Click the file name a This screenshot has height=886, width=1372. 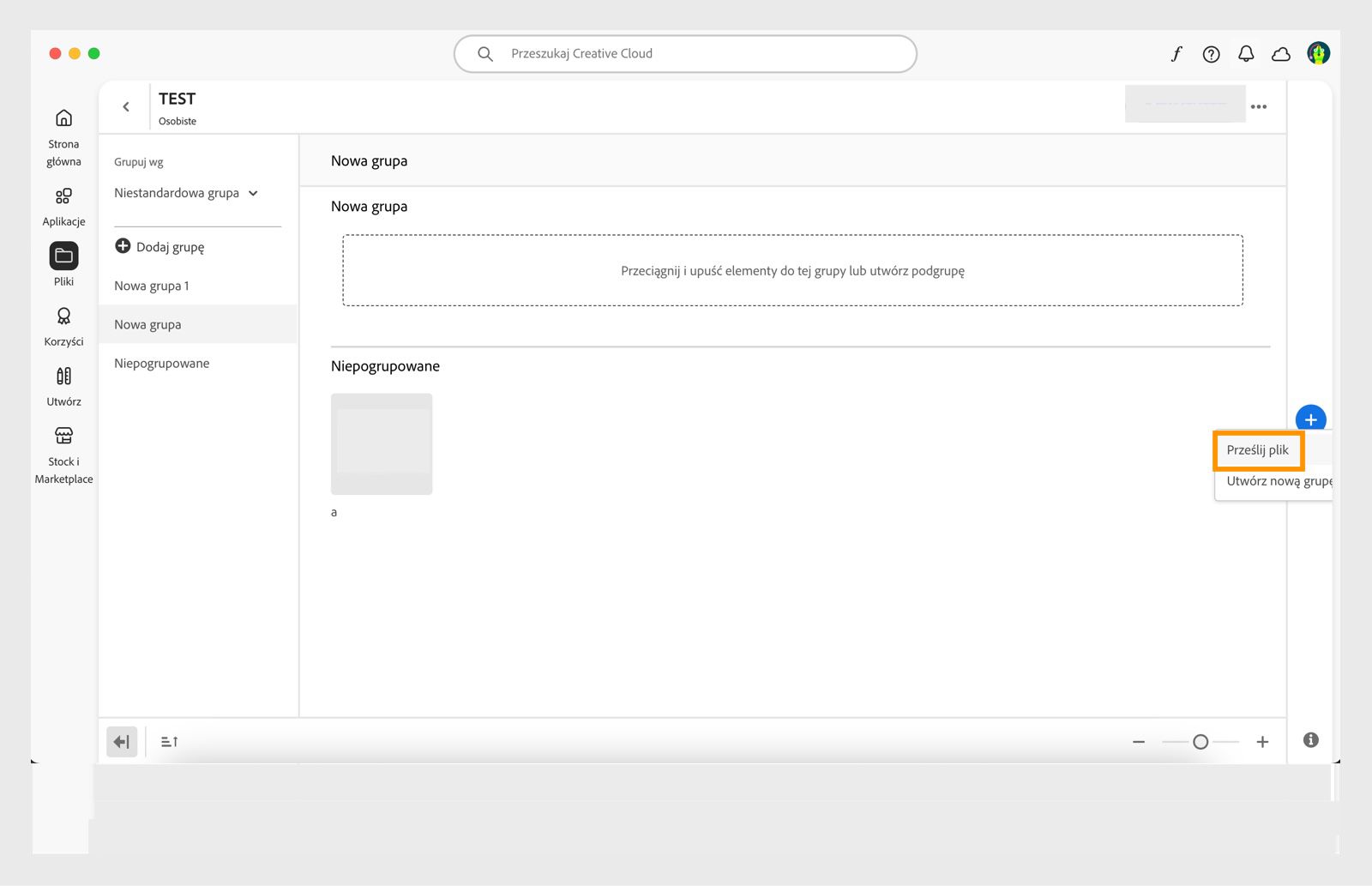pos(334,512)
